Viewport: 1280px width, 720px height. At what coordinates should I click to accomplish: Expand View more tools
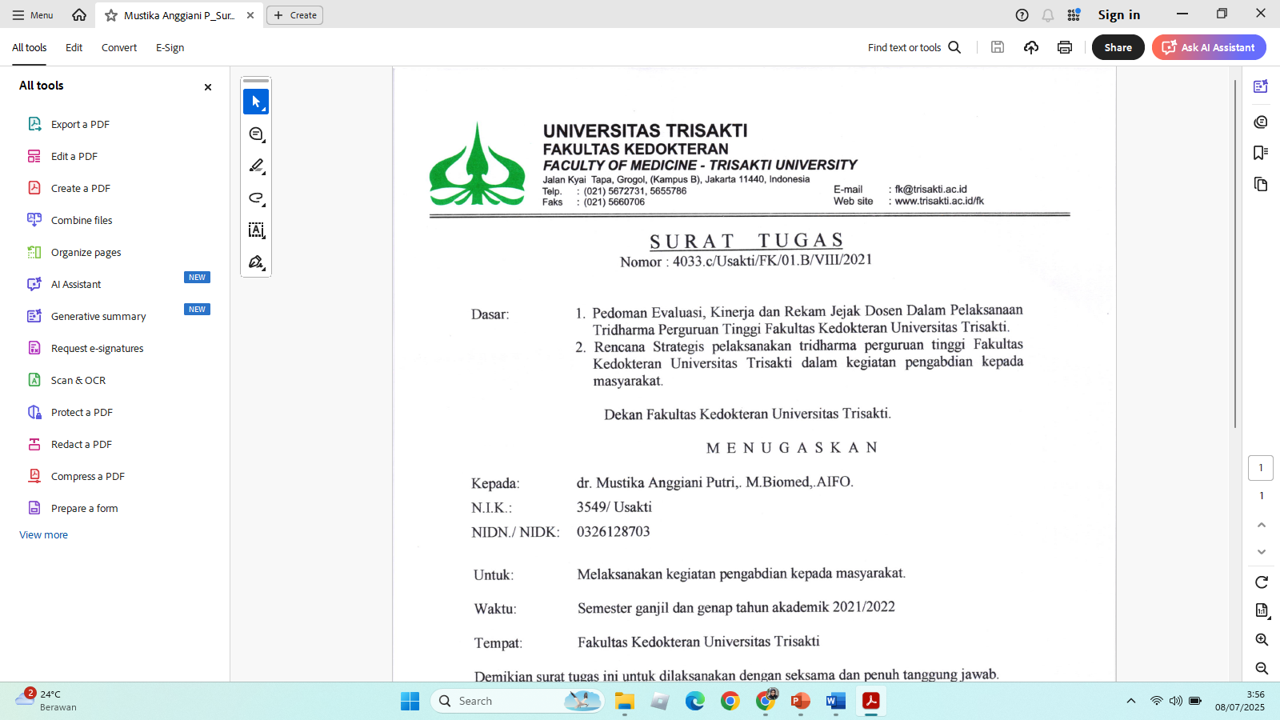pos(44,535)
